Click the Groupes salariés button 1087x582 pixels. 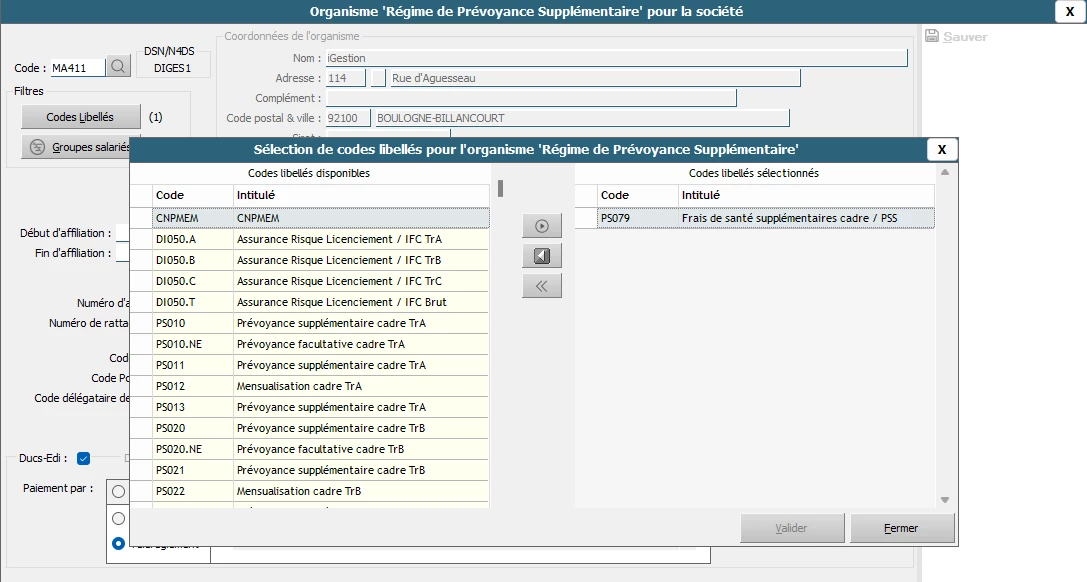coord(76,147)
